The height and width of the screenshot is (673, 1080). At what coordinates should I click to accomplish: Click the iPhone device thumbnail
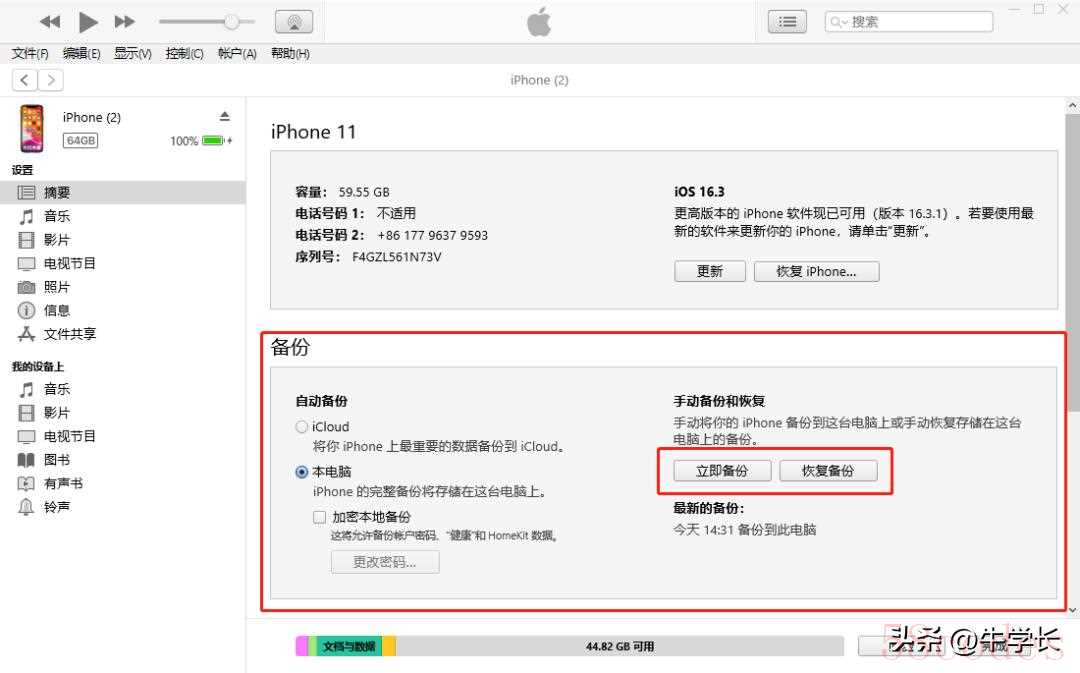tap(32, 129)
